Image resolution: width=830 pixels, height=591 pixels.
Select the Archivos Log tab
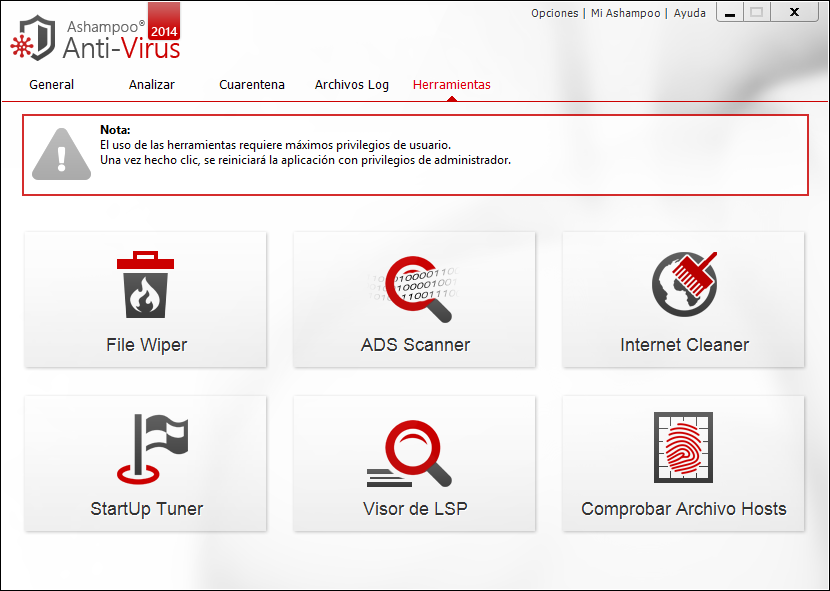point(351,85)
